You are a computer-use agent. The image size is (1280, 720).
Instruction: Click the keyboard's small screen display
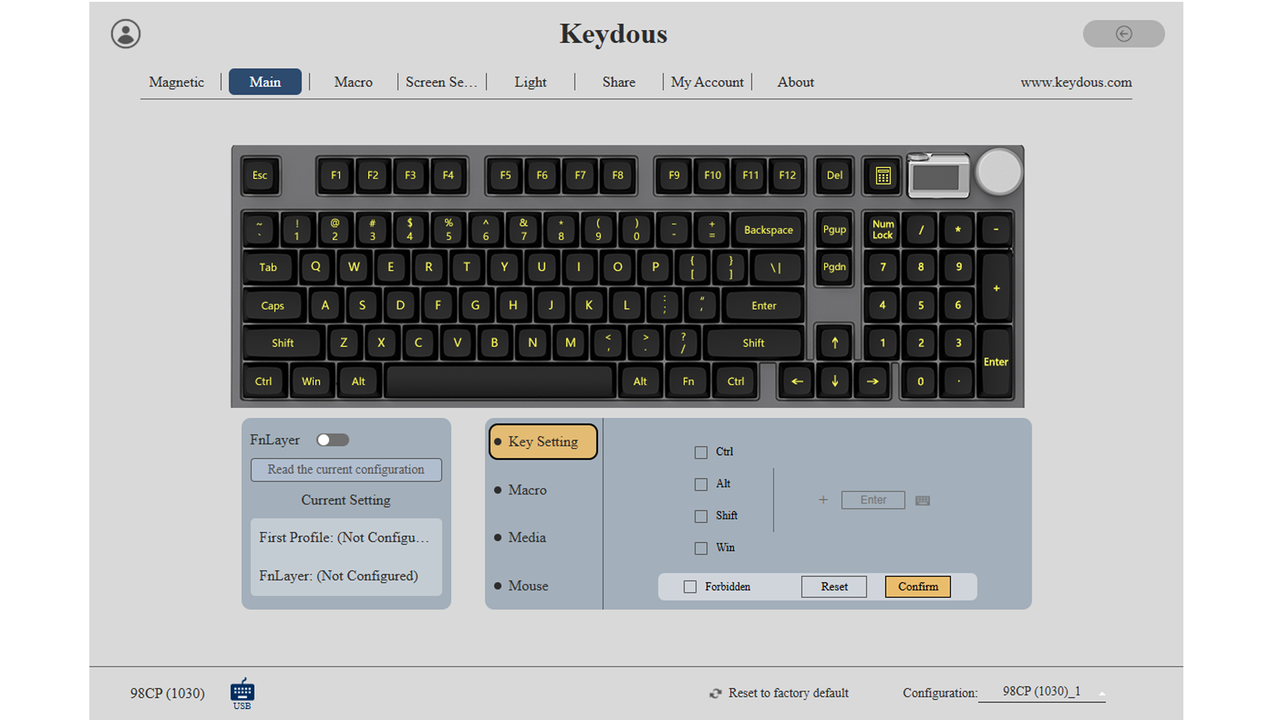tap(937, 176)
